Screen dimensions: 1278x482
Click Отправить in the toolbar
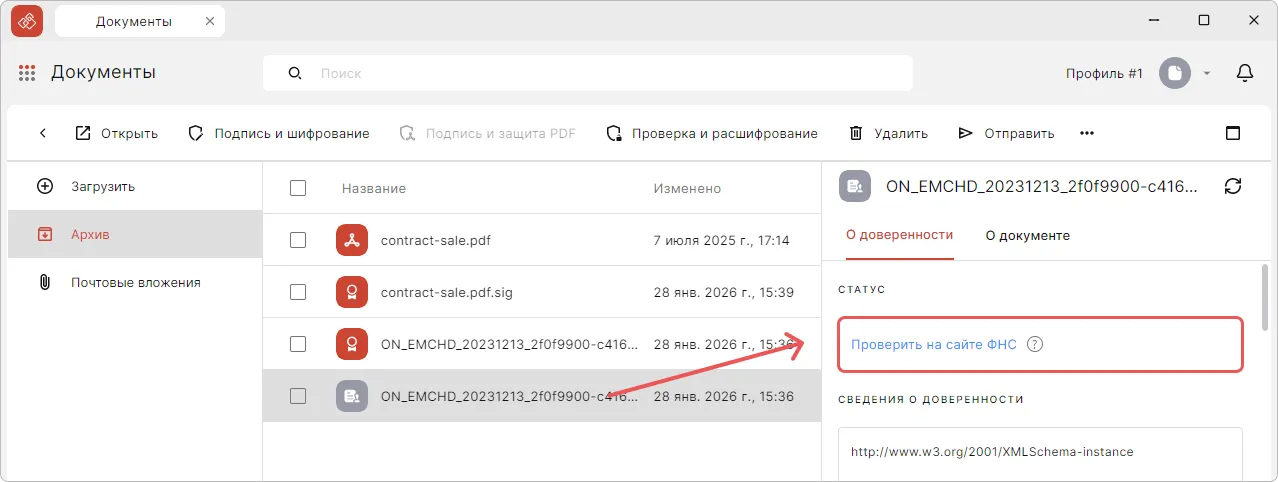1006,133
